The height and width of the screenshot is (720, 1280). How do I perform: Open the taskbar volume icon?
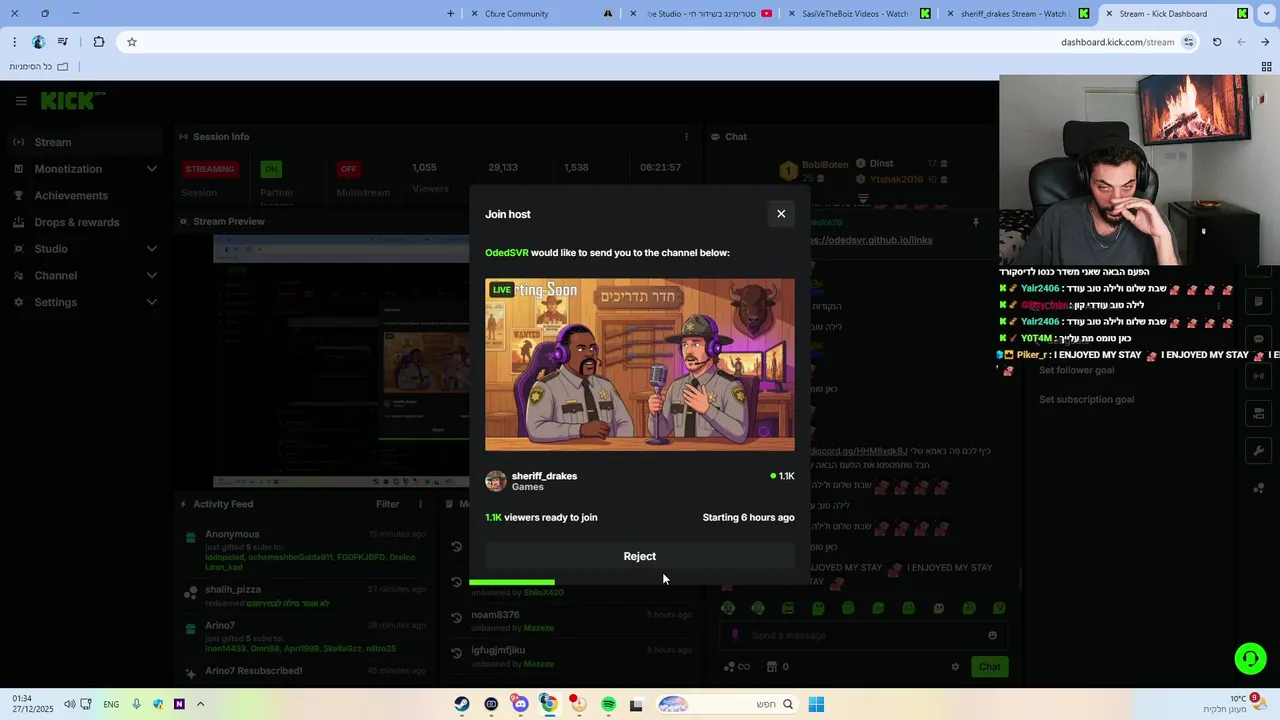[x=69, y=704]
